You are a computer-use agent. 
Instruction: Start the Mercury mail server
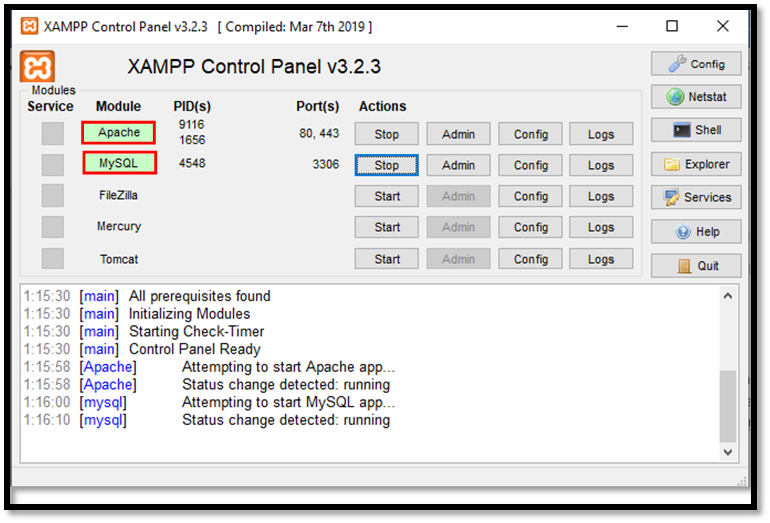point(386,227)
